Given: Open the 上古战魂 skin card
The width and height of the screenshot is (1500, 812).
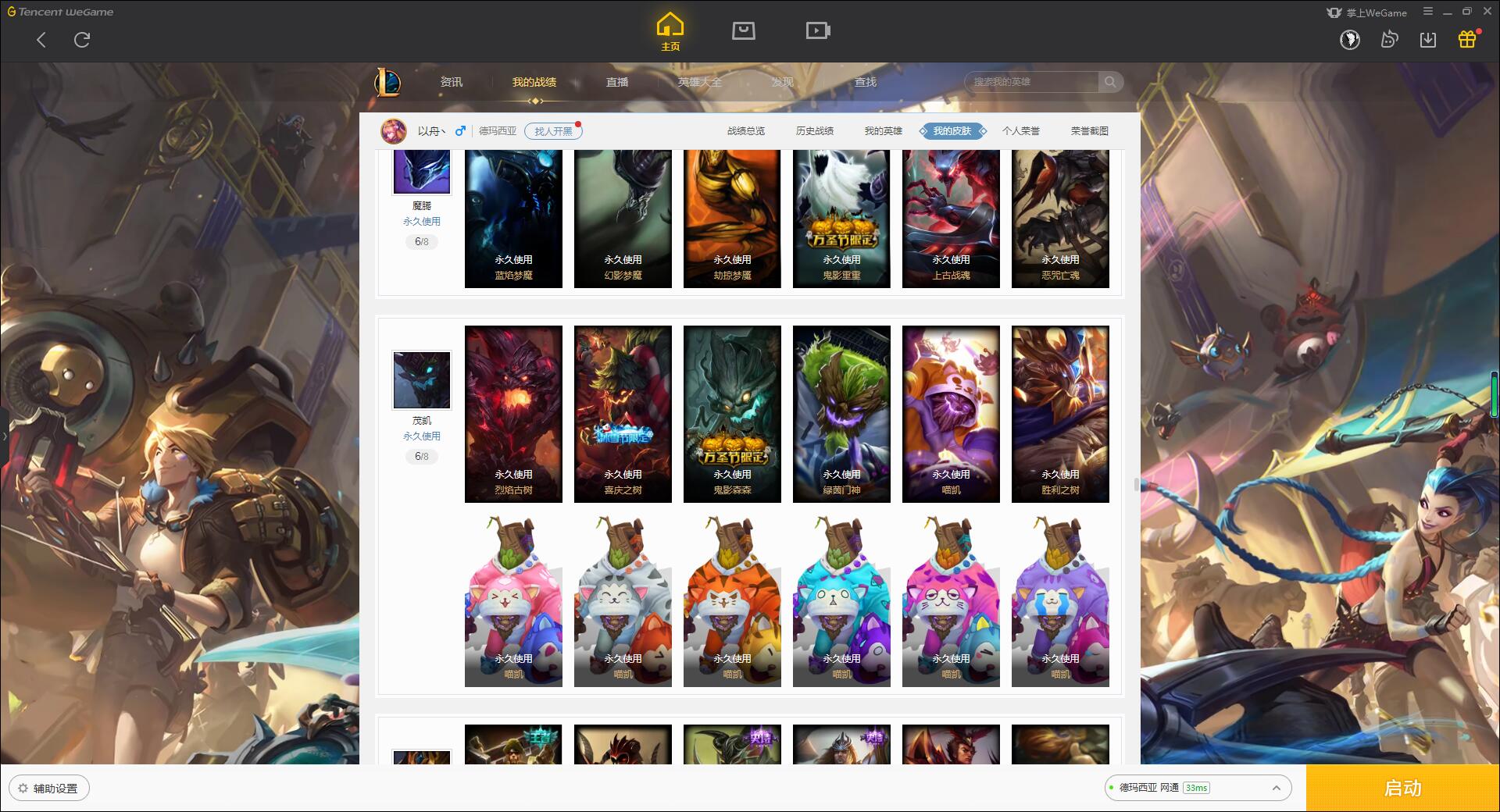Looking at the screenshot, I should [951, 219].
